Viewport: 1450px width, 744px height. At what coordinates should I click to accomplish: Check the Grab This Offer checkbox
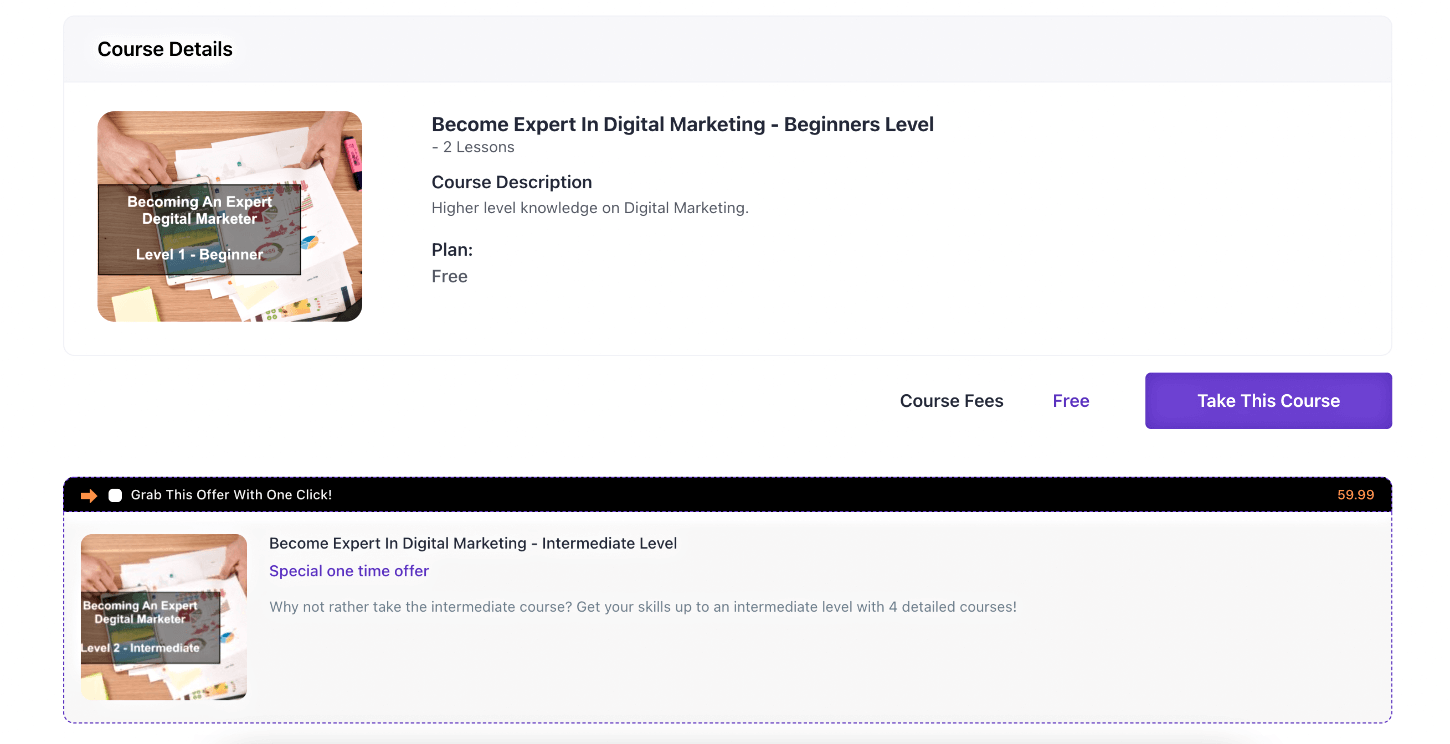[115, 495]
